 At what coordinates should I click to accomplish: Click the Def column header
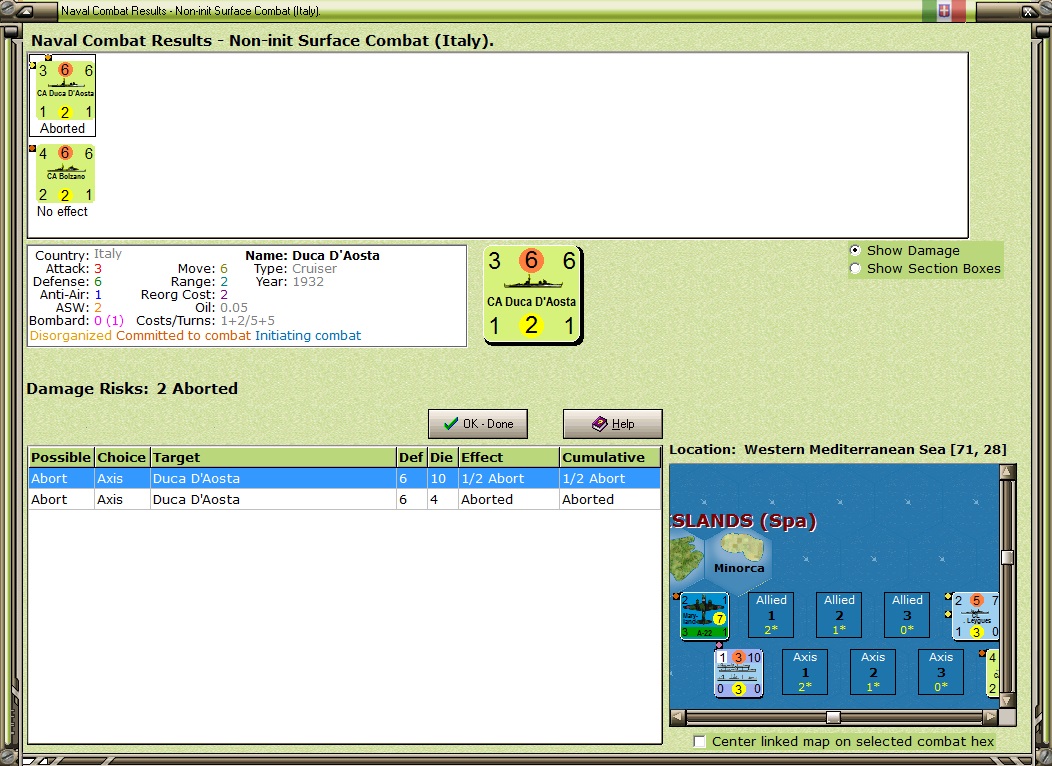(x=411, y=457)
